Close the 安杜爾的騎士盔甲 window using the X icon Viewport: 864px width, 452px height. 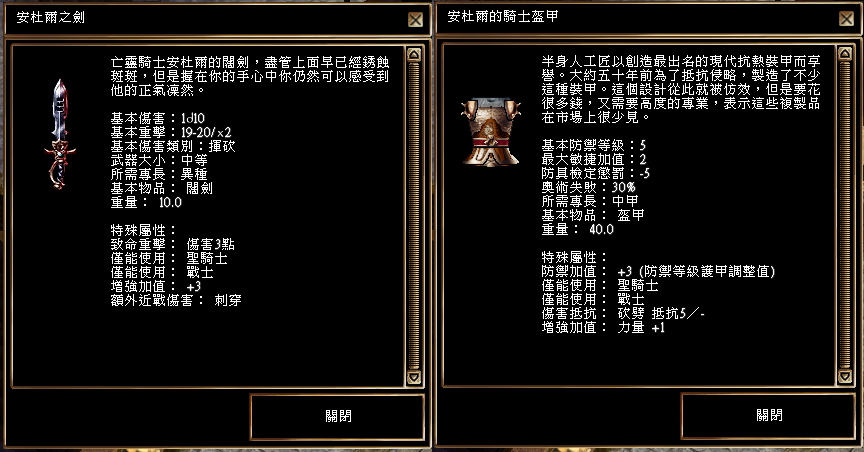coord(846,19)
